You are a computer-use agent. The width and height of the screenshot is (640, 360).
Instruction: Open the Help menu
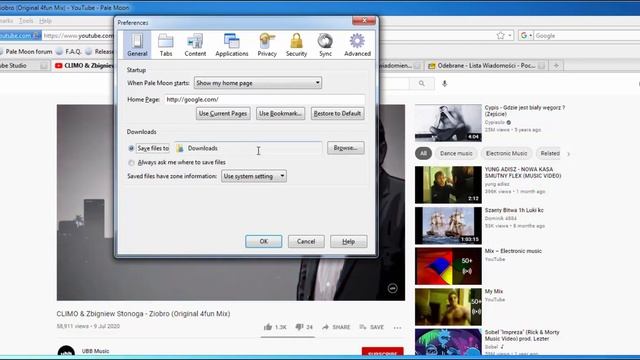45,21
